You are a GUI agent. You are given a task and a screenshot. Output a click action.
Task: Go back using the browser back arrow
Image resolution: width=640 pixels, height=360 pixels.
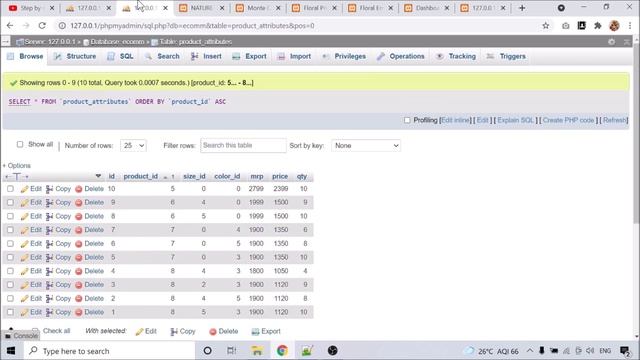pyautogui.click(x=10, y=26)
